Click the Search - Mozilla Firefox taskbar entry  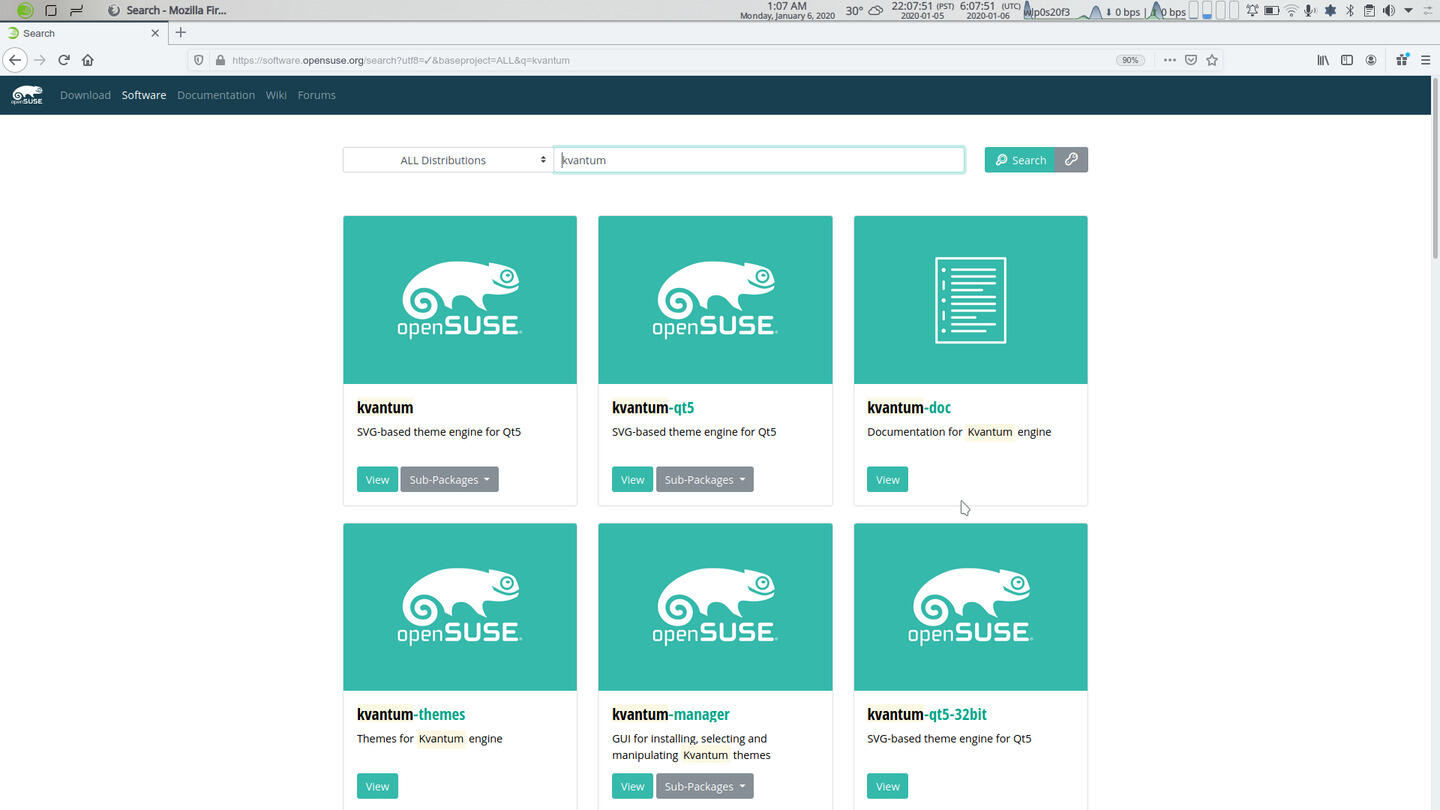[x=166, y=10]
